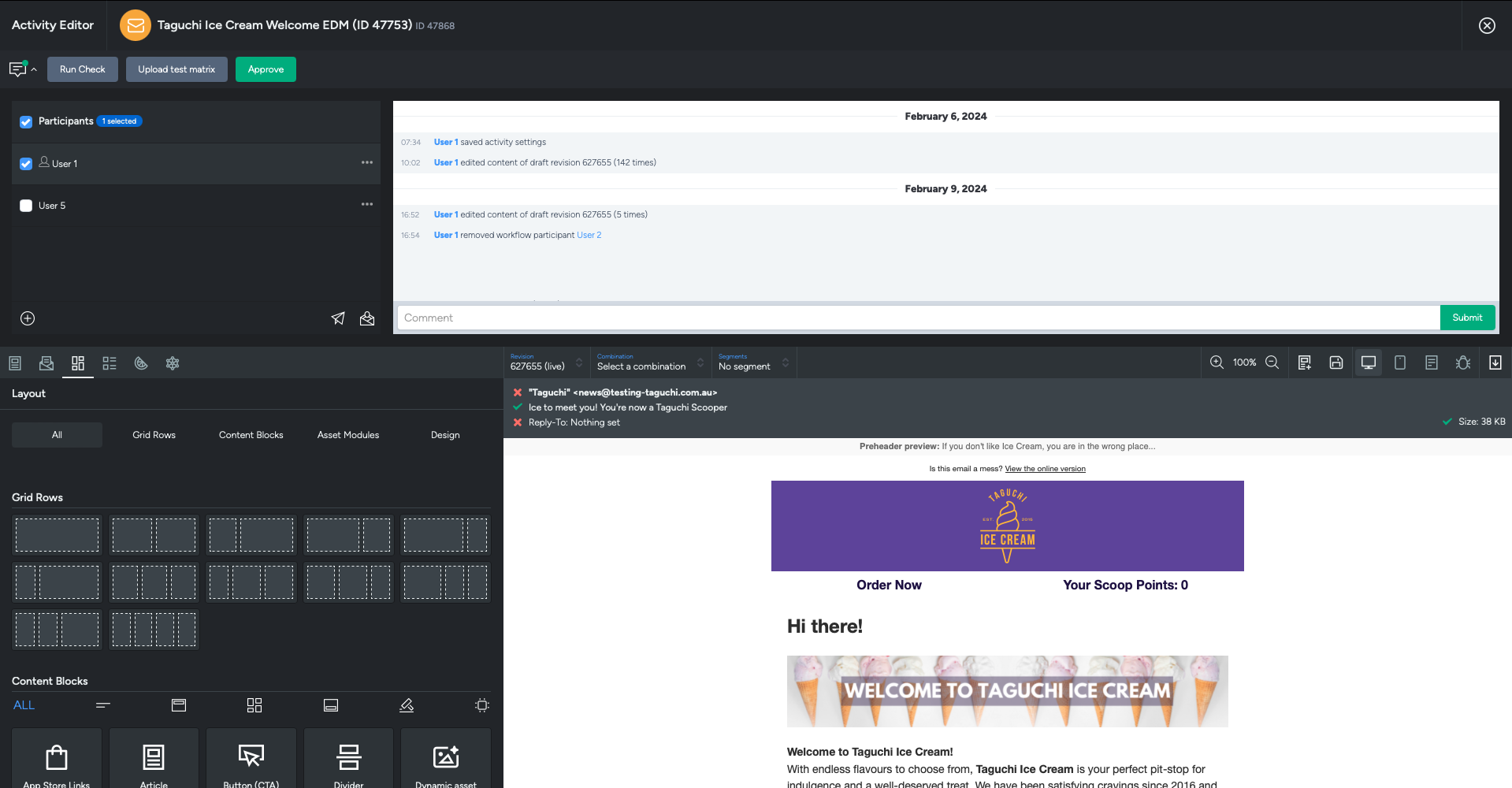Click inside the Comment input field
Viewport: 1512px width, 788px height.
(x=788, y=318)
